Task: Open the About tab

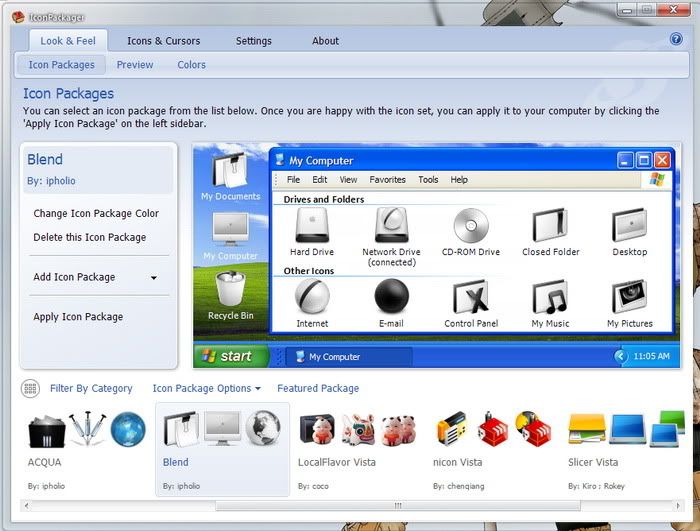Action: [325, 41]
